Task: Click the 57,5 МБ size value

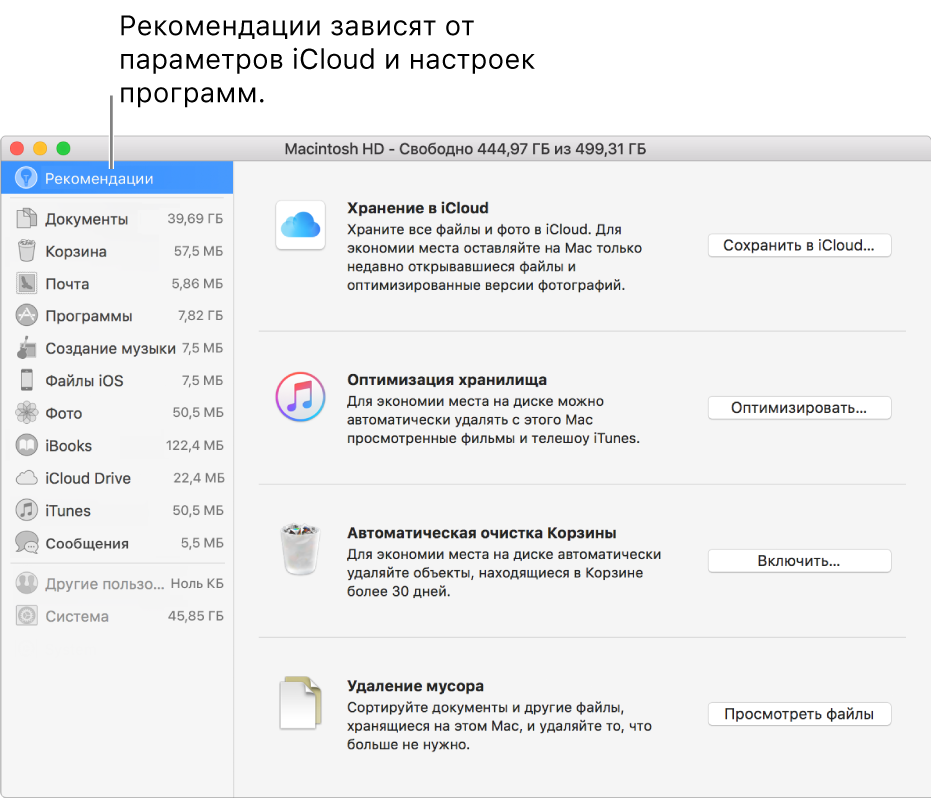Action: tap(198, 251)
